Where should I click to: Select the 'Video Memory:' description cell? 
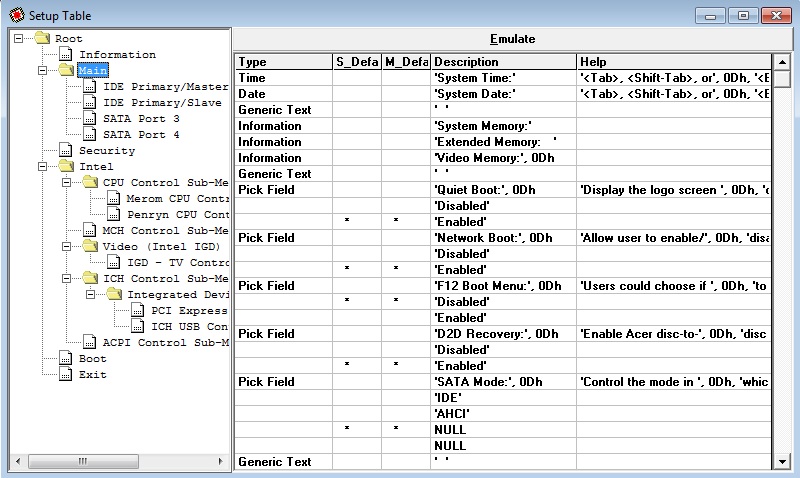[x=504, y=158]
